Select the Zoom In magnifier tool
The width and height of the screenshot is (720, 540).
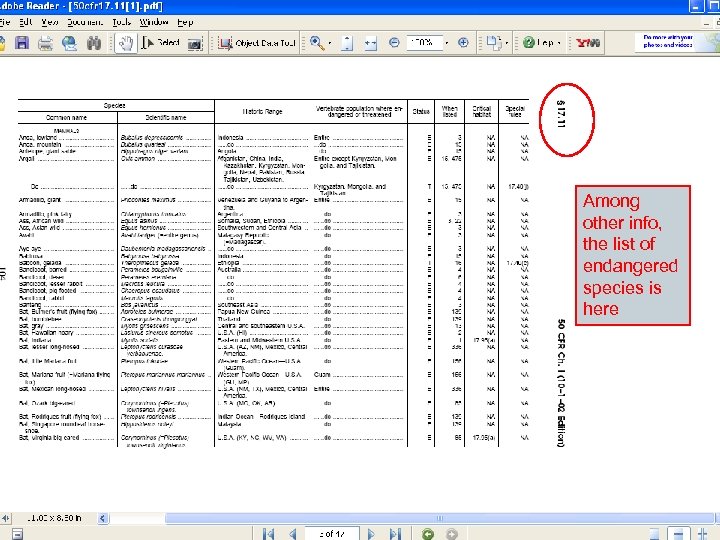pos(316,43)
